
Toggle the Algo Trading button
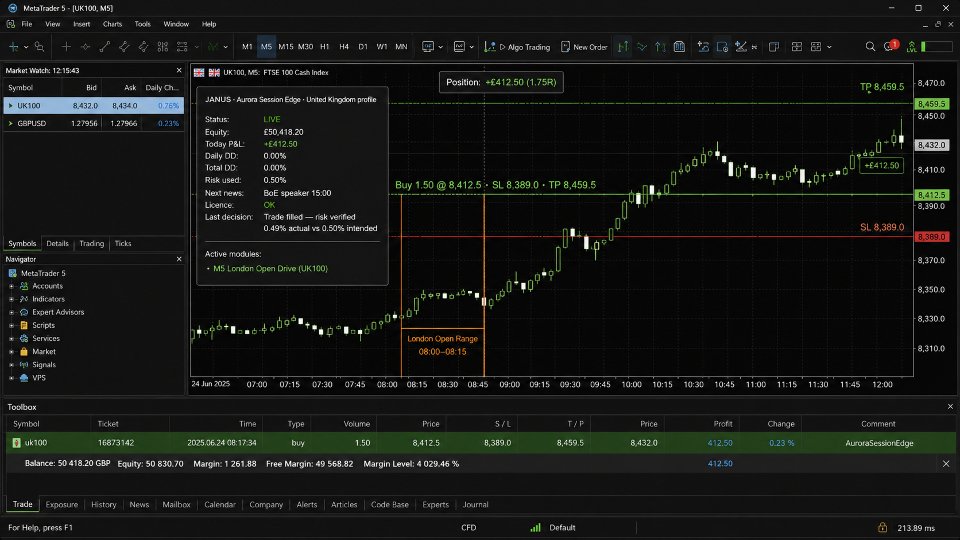[x=518, y=47]
